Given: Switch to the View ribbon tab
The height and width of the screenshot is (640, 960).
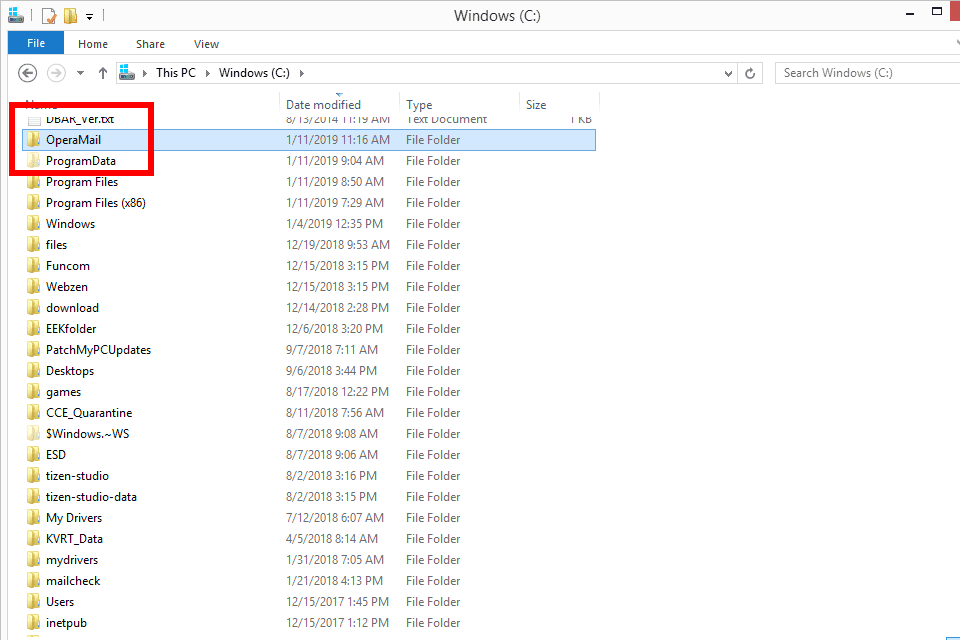Looking at the screenshot, I should (206, 44).
